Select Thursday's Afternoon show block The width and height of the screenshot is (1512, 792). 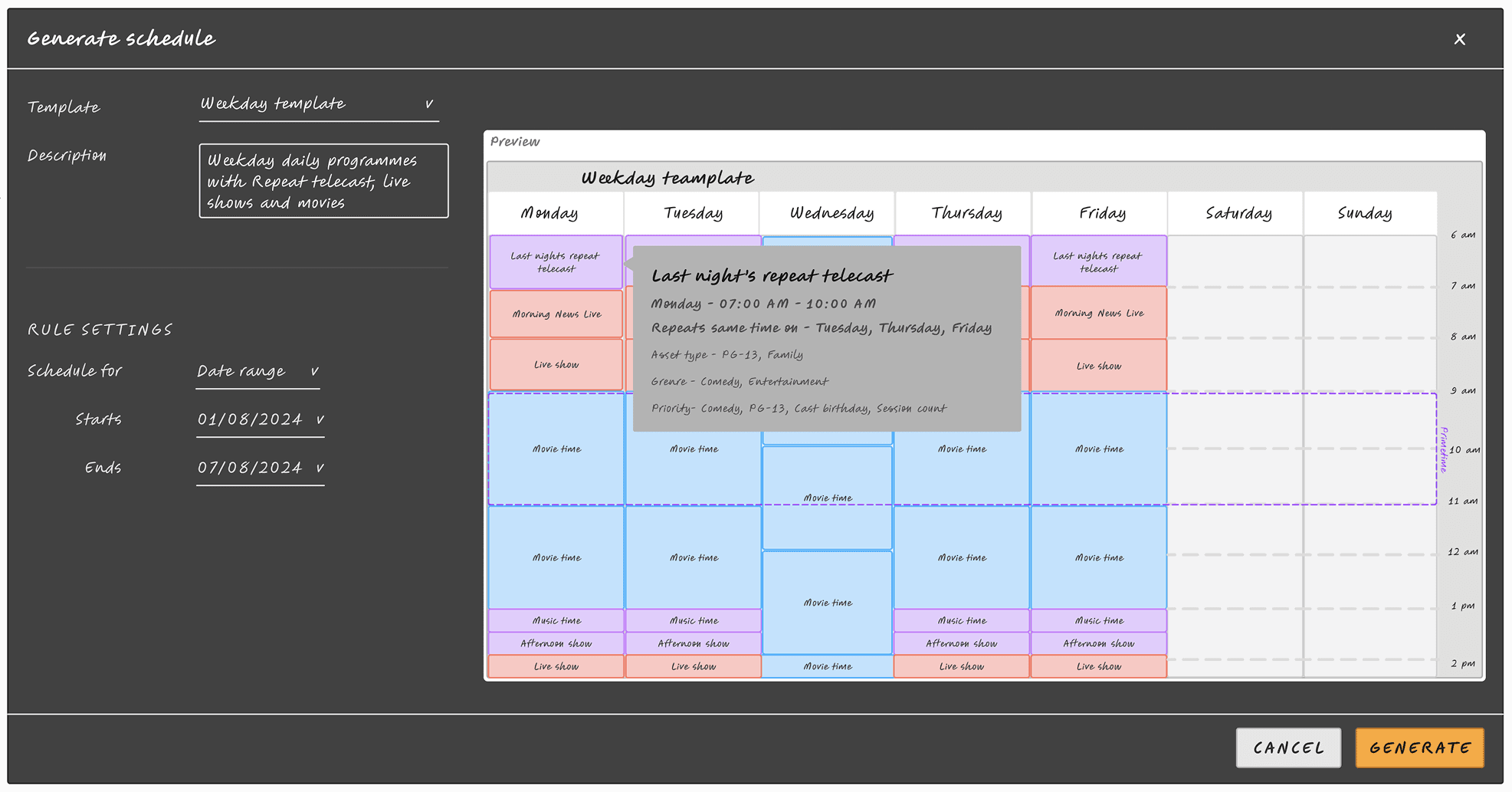click(x=962, y=644)
